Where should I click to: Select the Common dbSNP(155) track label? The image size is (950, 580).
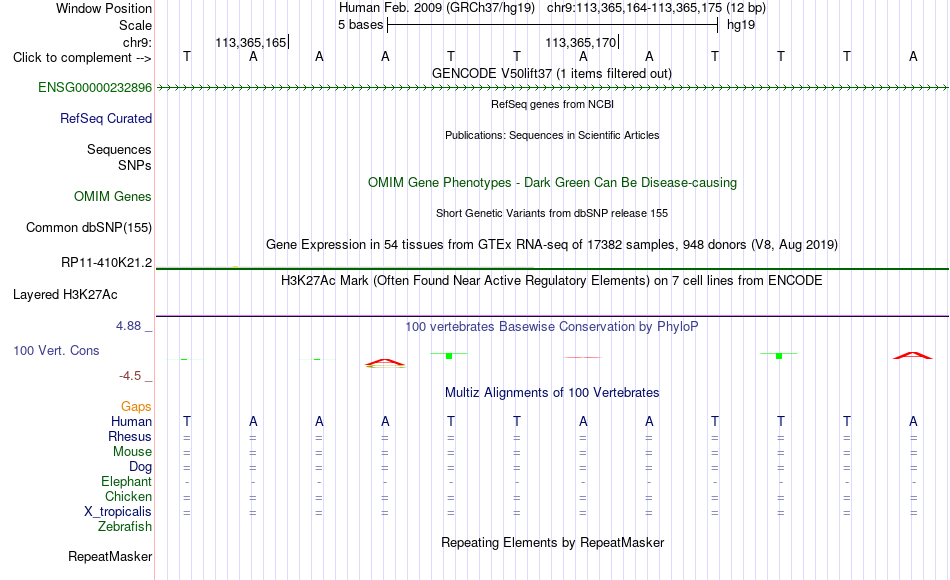(x=88, y=227)
